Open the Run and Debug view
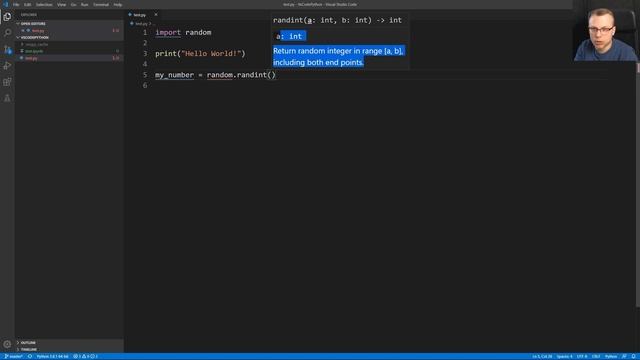Screen dimensions: 640x360 pos(7,66)
